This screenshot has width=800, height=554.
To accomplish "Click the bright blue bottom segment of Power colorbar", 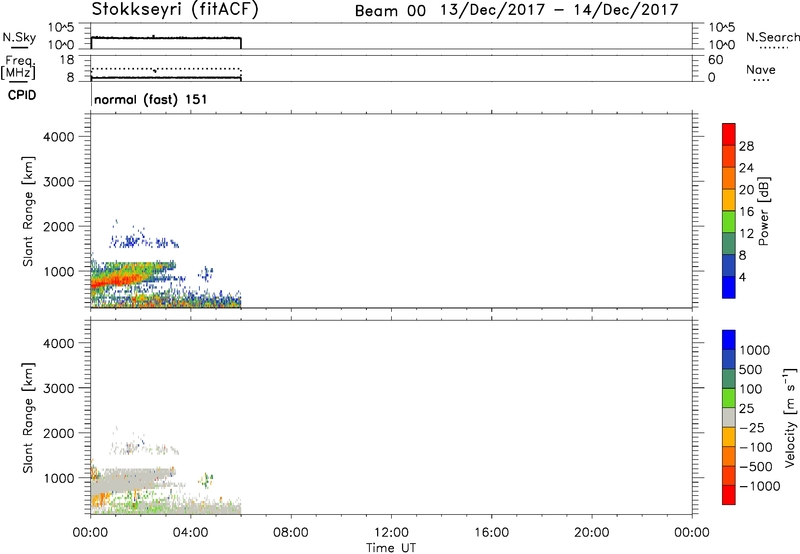I will [729, 287].
